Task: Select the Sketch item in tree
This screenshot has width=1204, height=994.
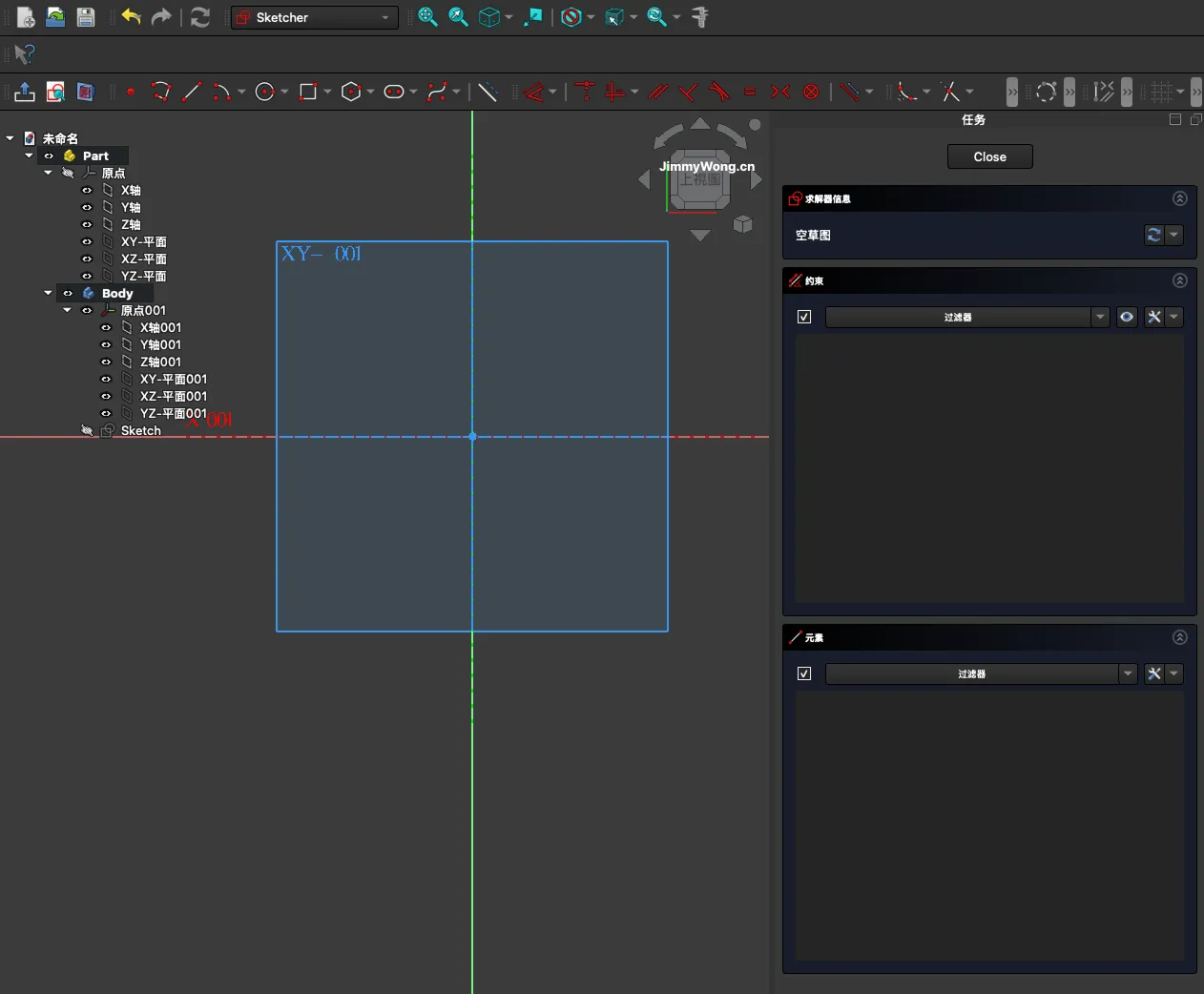Action: point(140,431)
